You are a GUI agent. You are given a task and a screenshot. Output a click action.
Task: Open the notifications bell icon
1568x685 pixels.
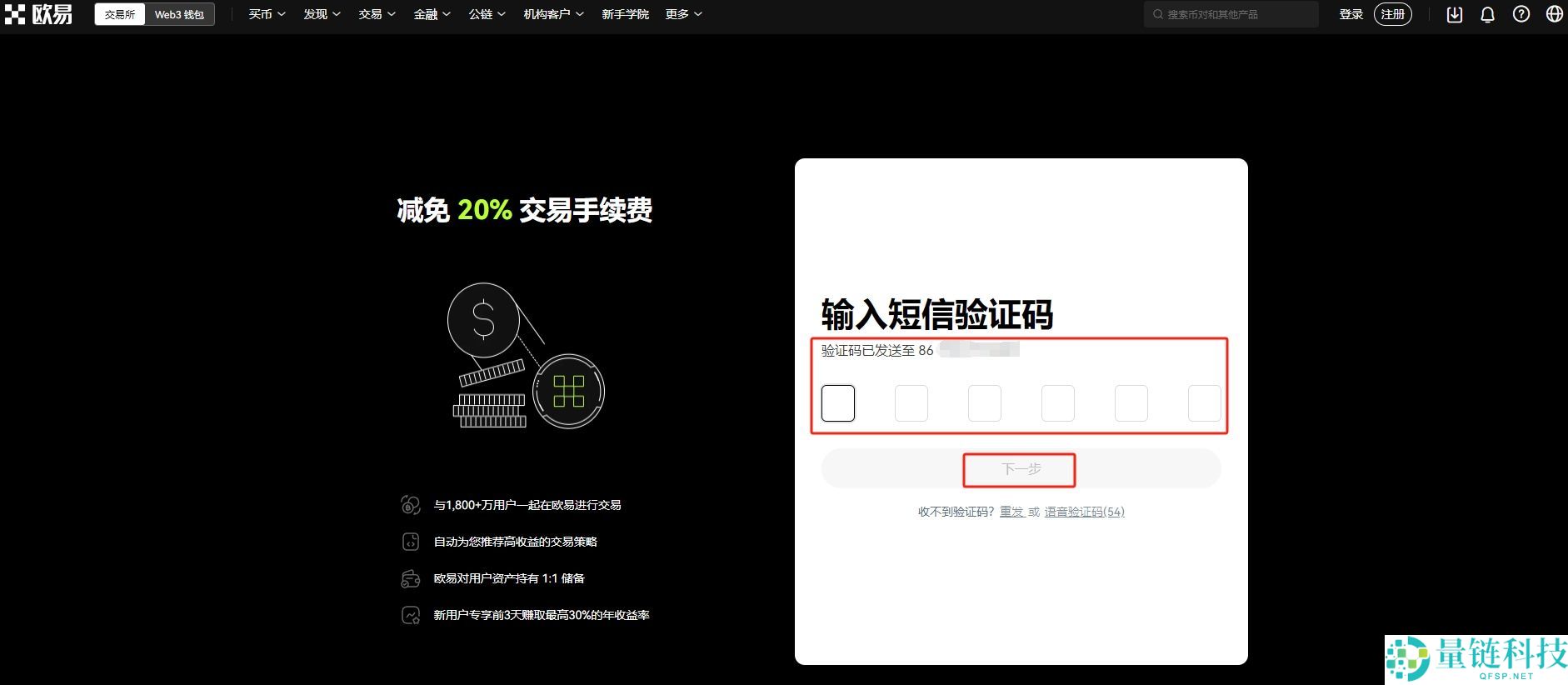point(1488,14)
